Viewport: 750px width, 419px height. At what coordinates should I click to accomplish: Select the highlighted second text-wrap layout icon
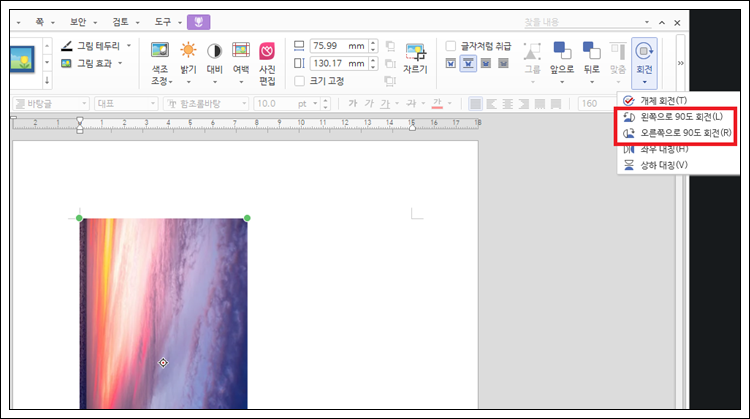tap(468, 63)
